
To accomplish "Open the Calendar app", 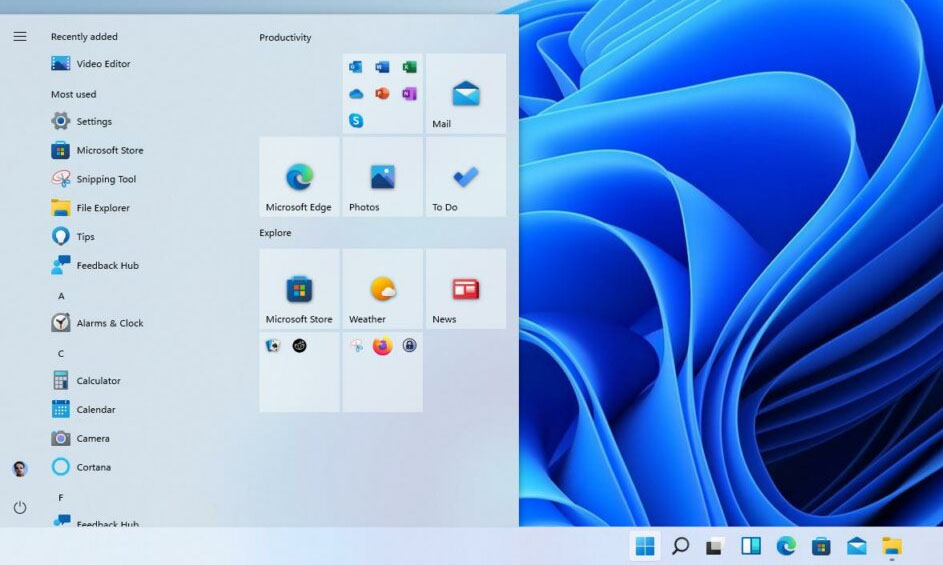I will pos(84,409).
